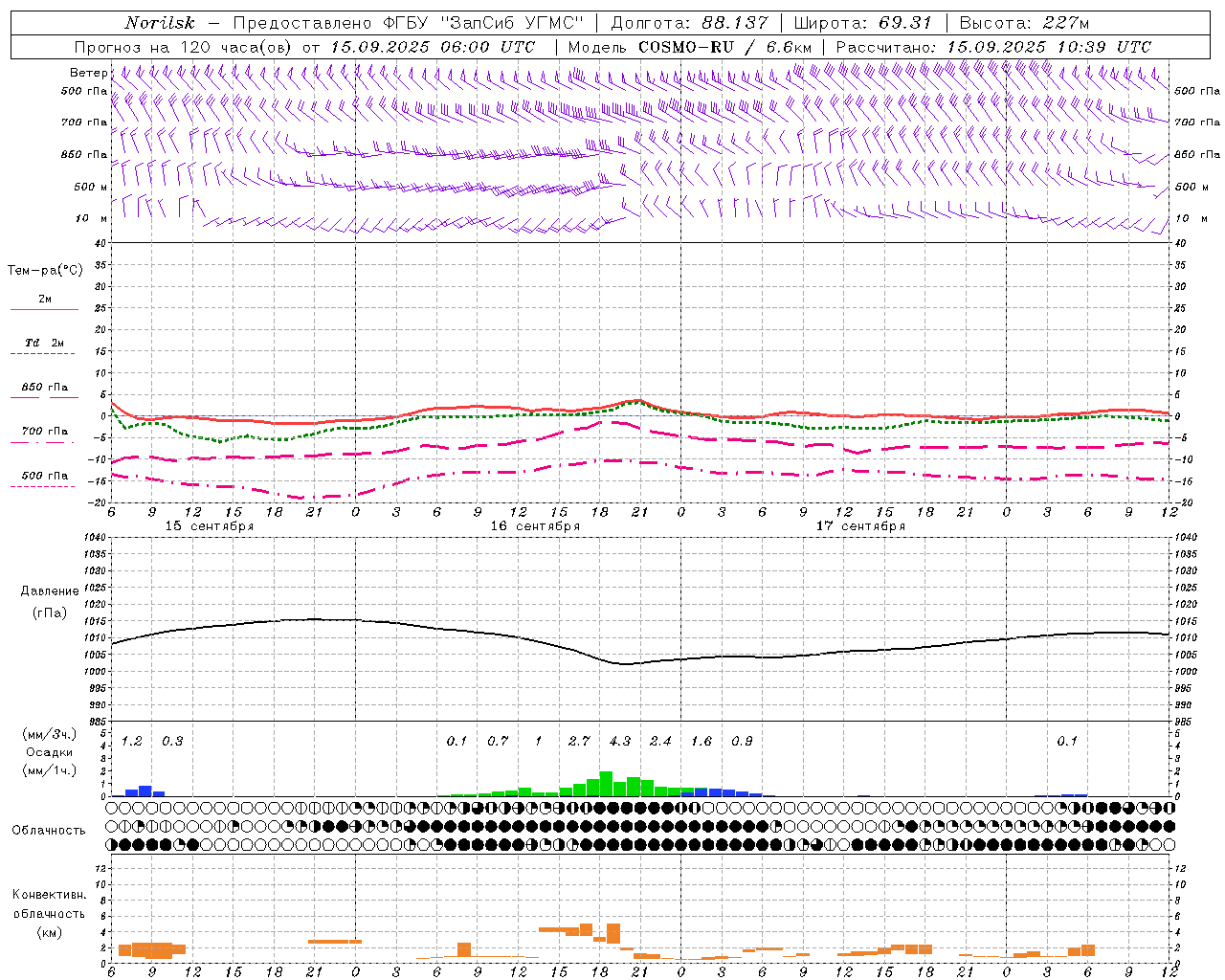Click the 0.9 precipitation amount value

pos(742,742)
